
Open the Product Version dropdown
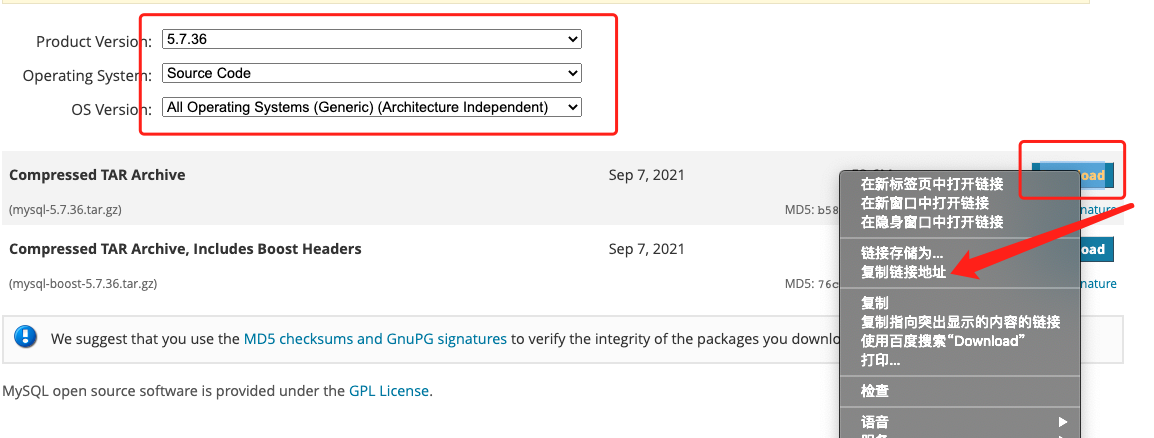372,39
